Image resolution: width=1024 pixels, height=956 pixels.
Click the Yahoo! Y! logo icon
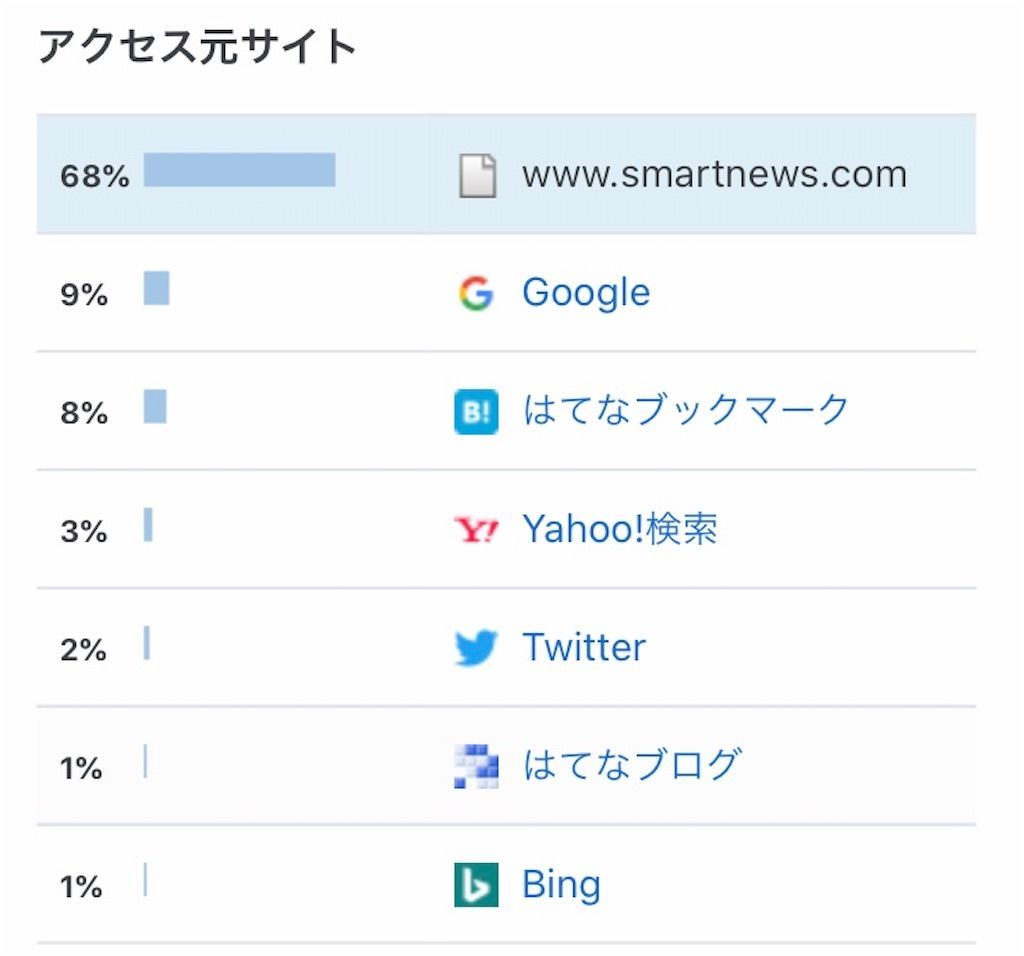pos(476,530)
